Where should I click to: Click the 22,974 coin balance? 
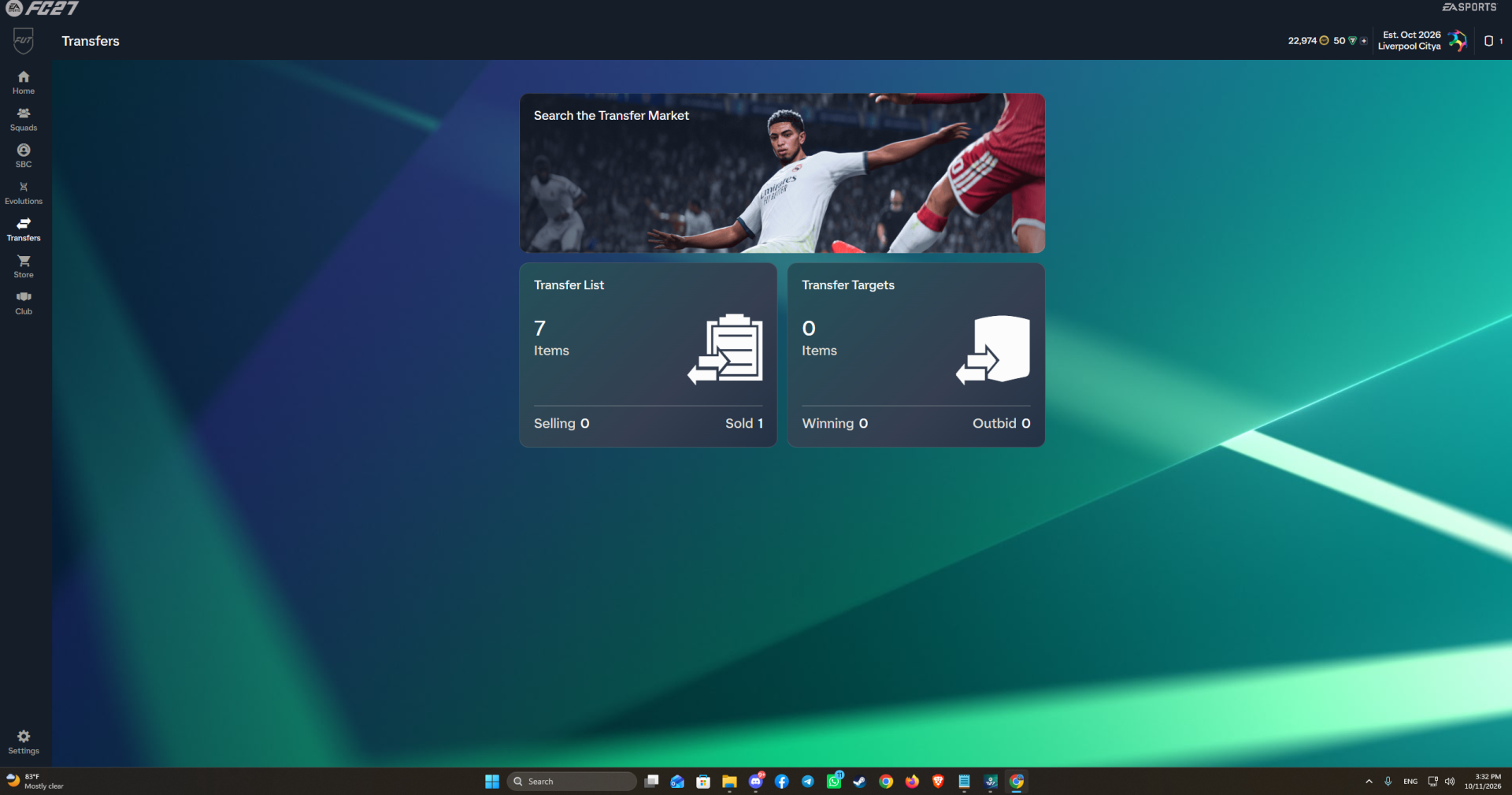tap(1302, 40)
